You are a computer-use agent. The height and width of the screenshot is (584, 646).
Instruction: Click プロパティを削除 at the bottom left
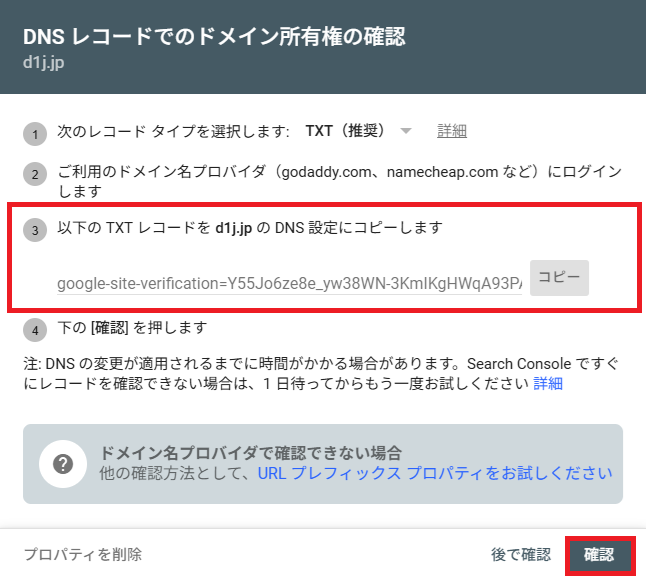pyautogui.click(x=82, y=554)
